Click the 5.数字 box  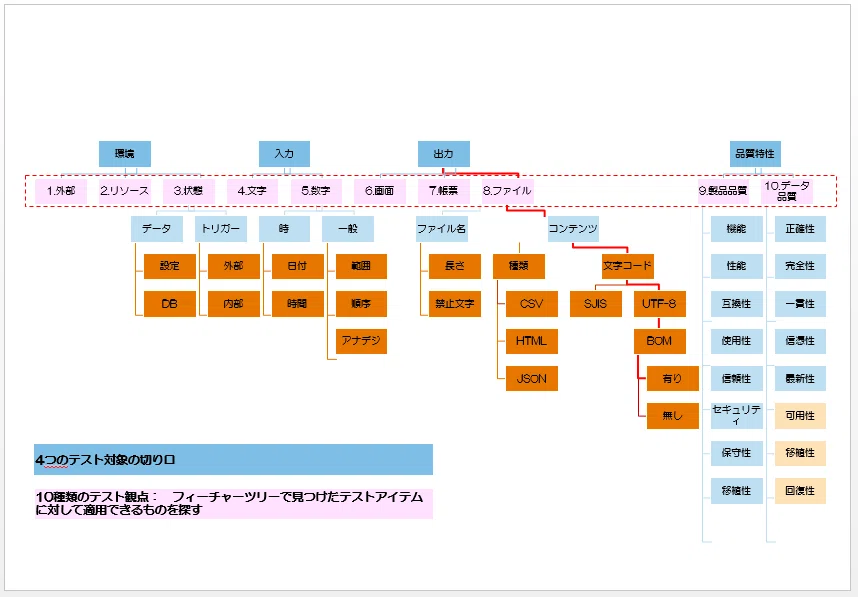coord(316,191)
